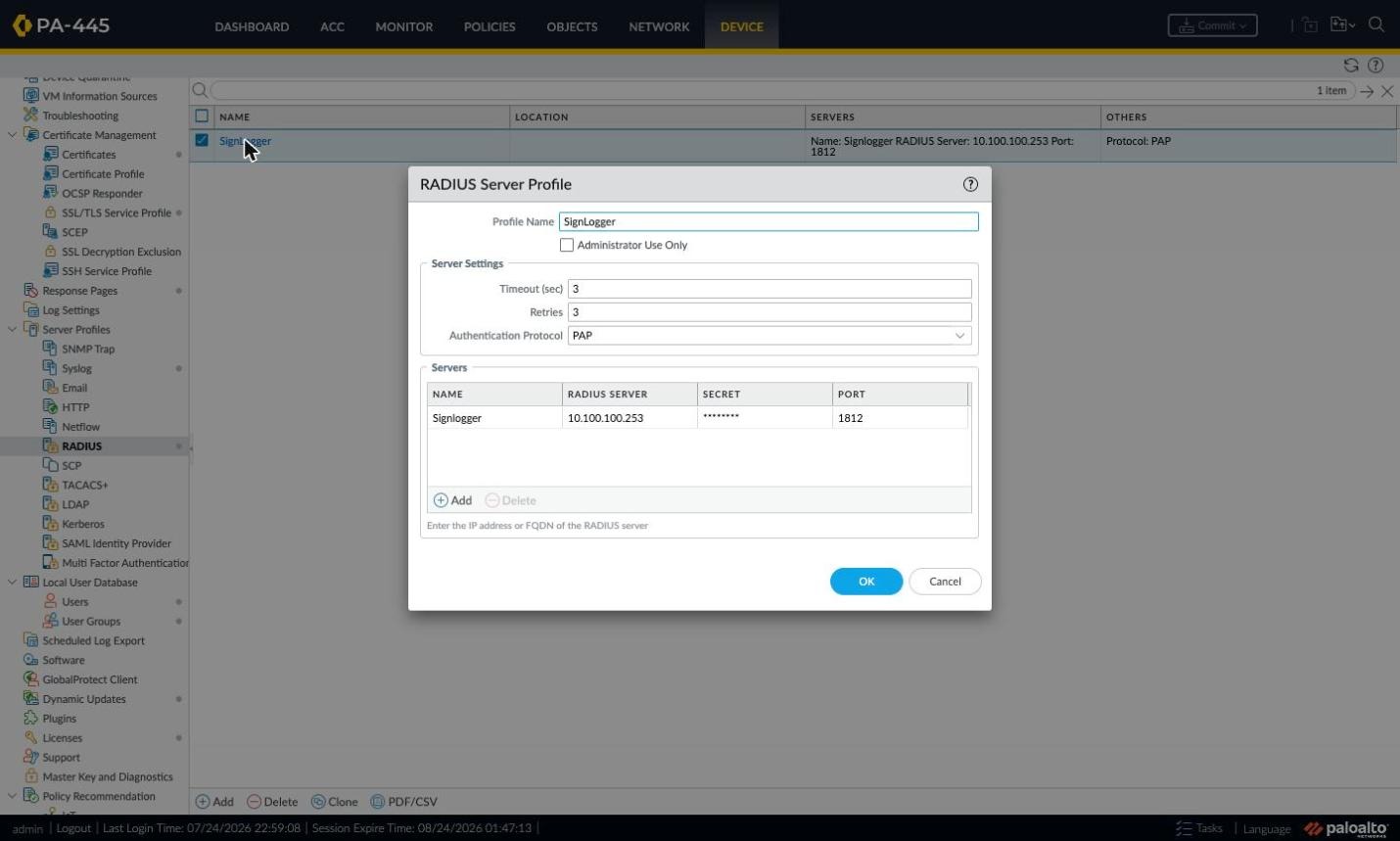Click the table filter search field
Screen dimensions: 1400x841
(762, 90)
